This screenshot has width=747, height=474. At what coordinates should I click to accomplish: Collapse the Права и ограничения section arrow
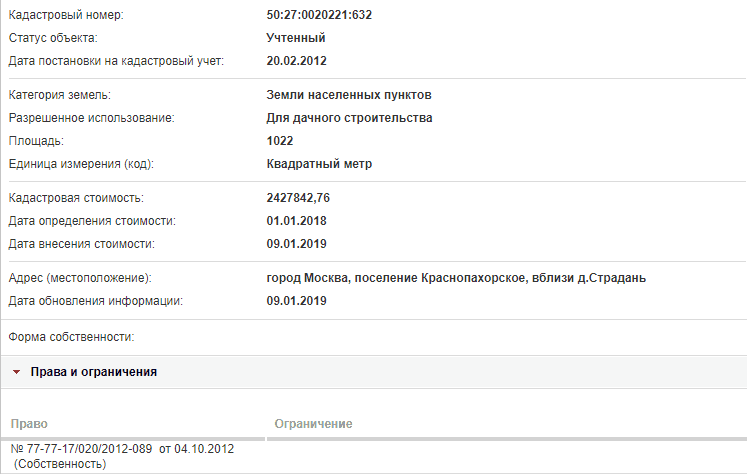pyautogui.click(x=17, y=372)
